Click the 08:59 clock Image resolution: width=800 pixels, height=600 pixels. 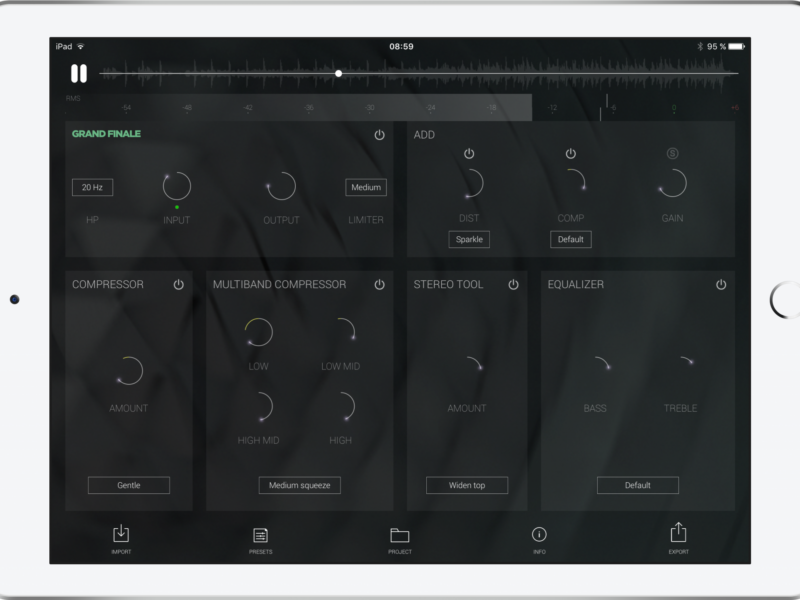pos(401,46)
